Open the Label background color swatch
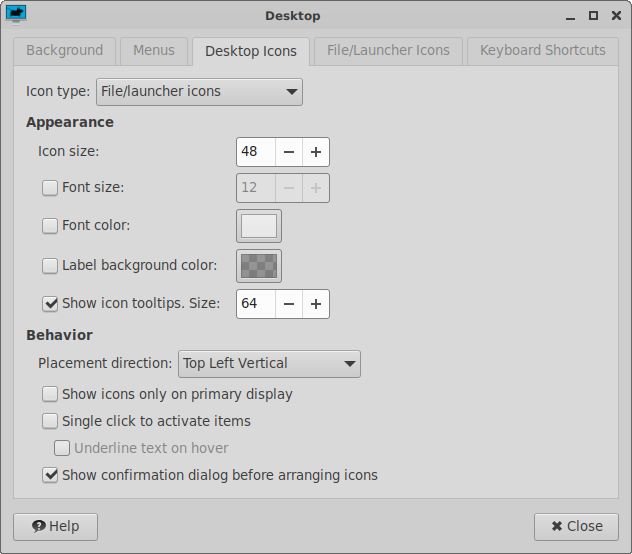Viewport: 632px width, 554px height. coord(259,266)
